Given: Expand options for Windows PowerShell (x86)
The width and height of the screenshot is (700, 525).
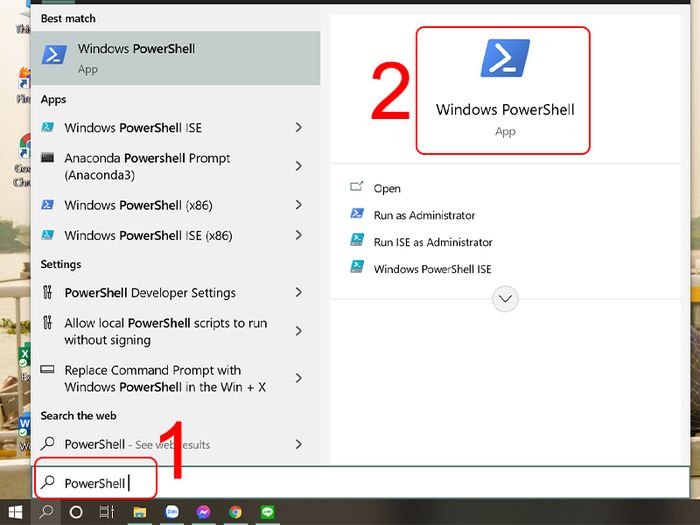Looking at the screenshot, I should [299, 205].
